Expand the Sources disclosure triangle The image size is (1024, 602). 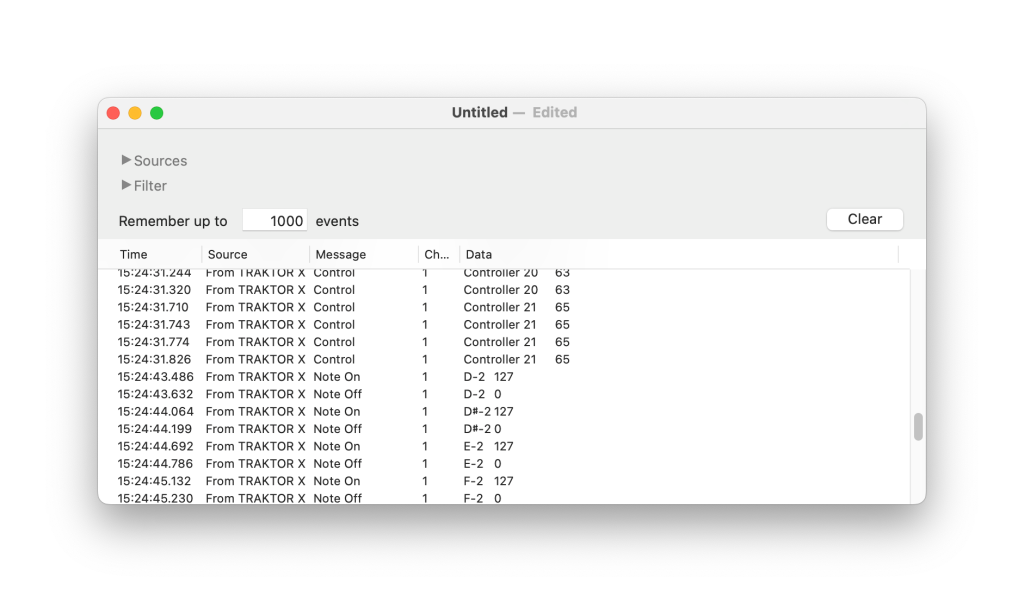(x=126, y=160)
